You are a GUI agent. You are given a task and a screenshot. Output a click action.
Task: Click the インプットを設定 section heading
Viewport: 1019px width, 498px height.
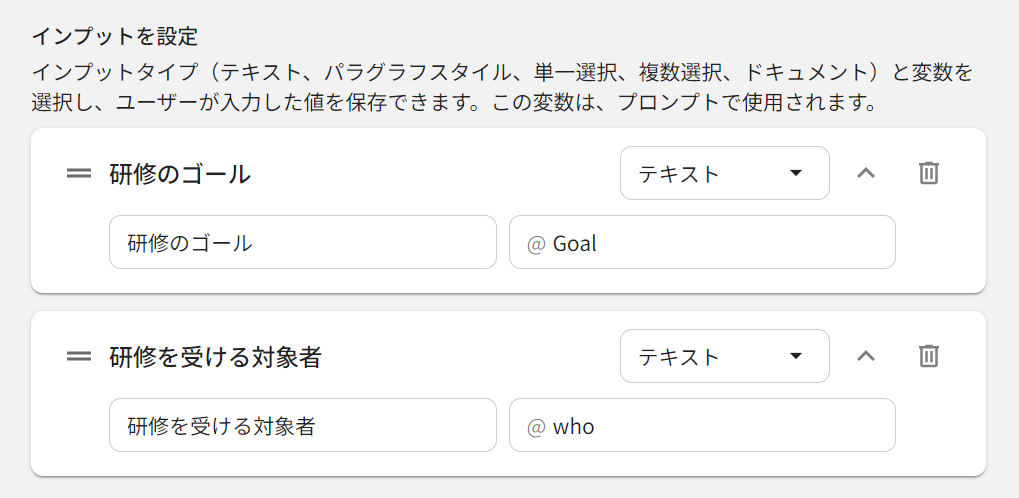click(114, 37)
